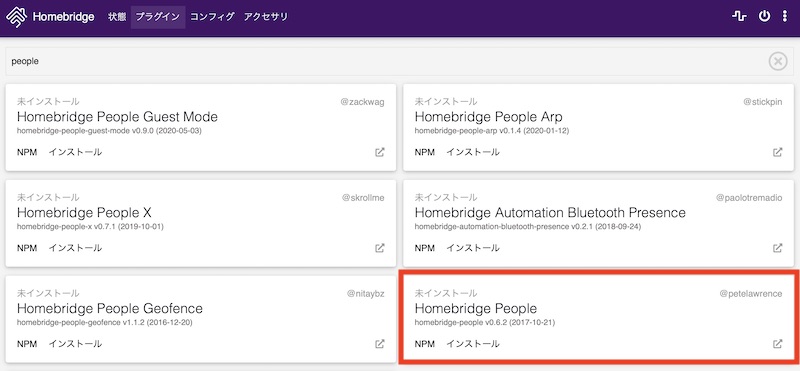Open external link for Homebridge People X
Screen dimensions: 800x371
pos(380,248)
